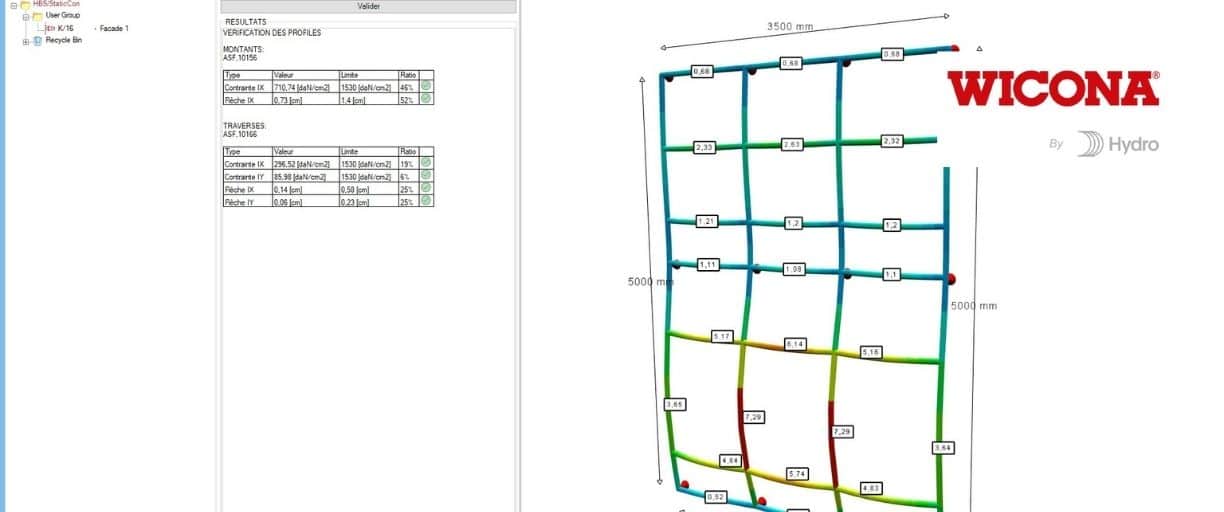The image size is (1224, 512).
Task: Click the green check for Traverses 19% row
Action: coord(426,162)
